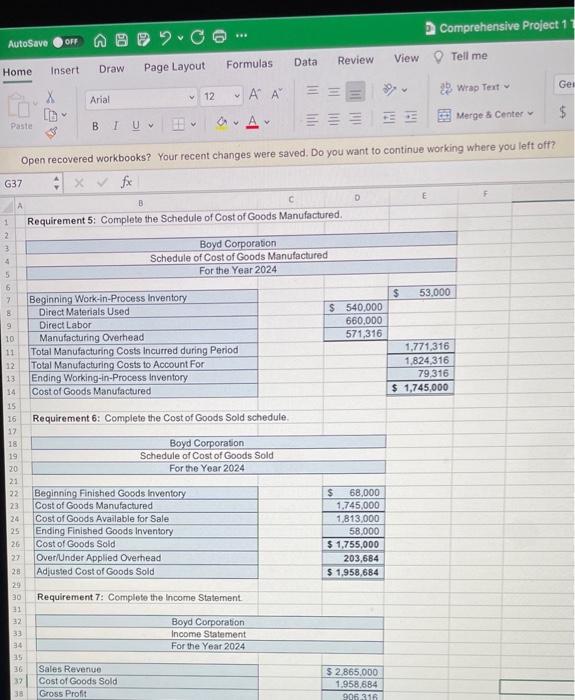Open the Formulas ribbon tab
Viewport: 575px width, 700px height.
(x=249, y=64)
